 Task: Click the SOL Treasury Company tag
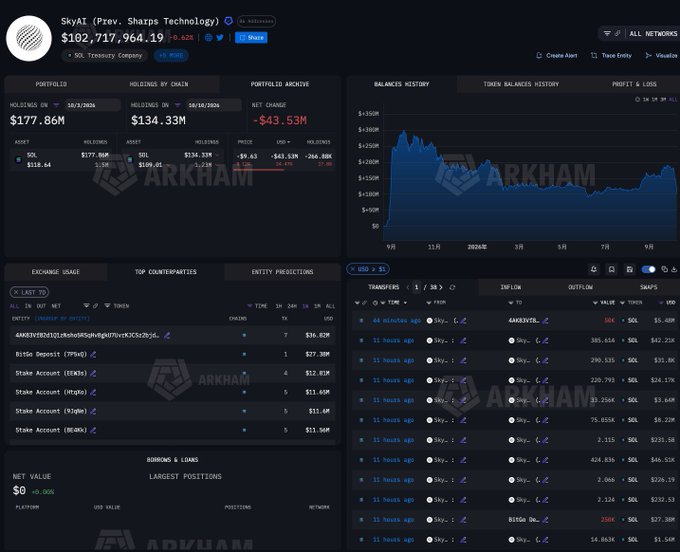105,56
